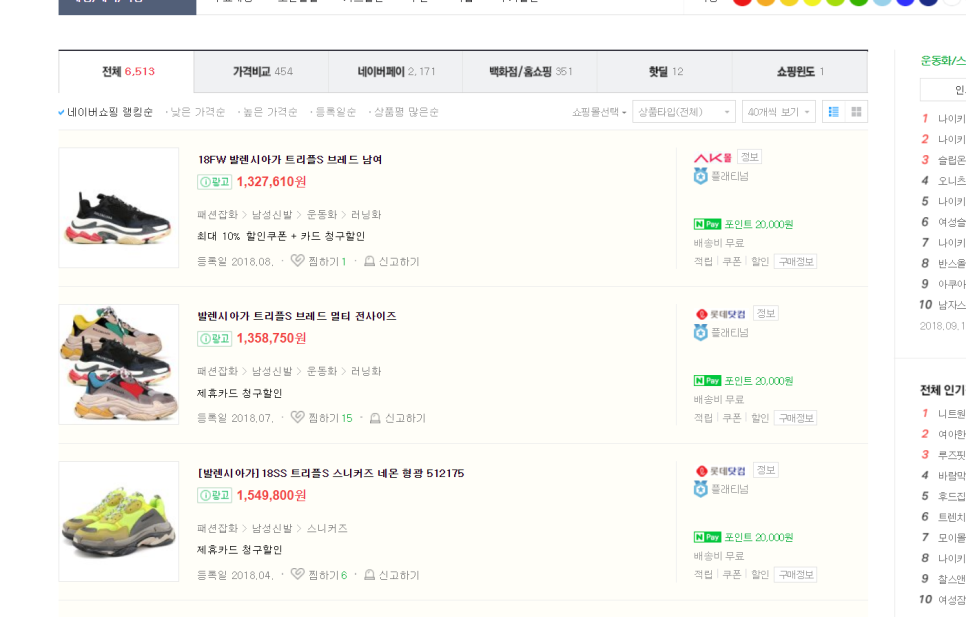Open the 쇼핑몰선택 dropdown

(599, 112)
